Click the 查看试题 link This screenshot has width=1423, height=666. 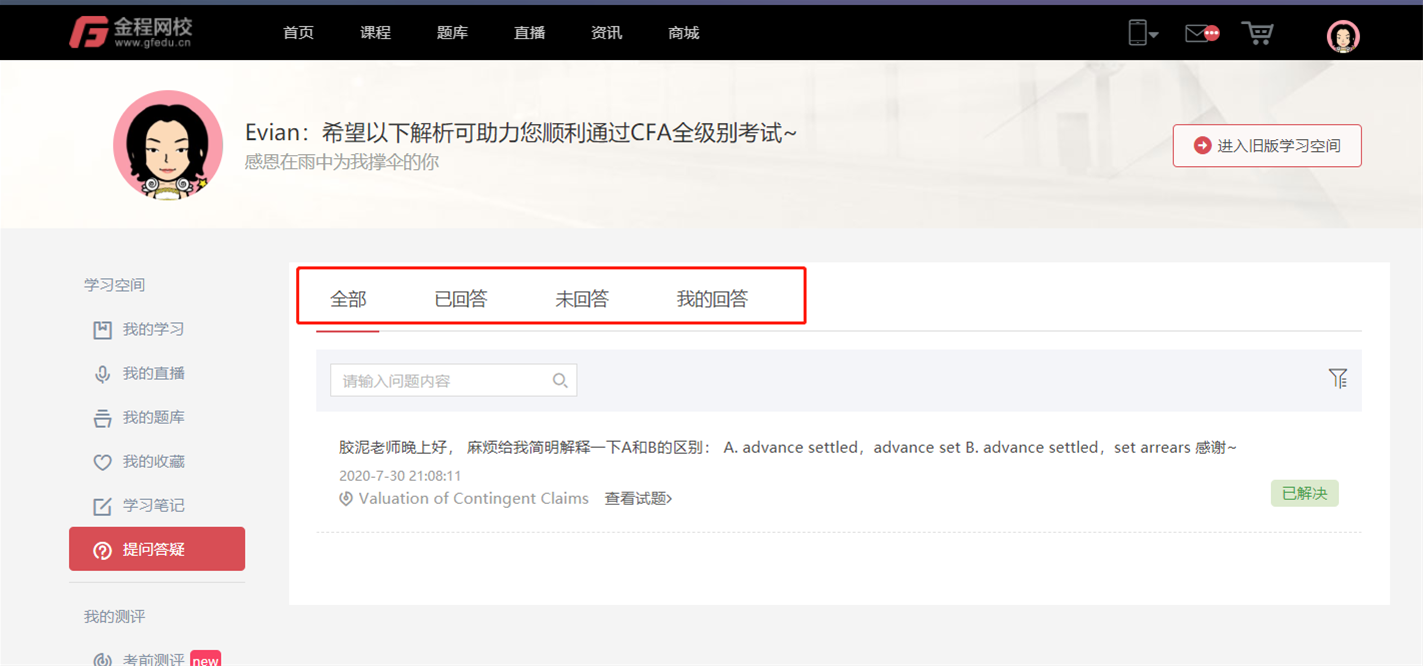638,499
